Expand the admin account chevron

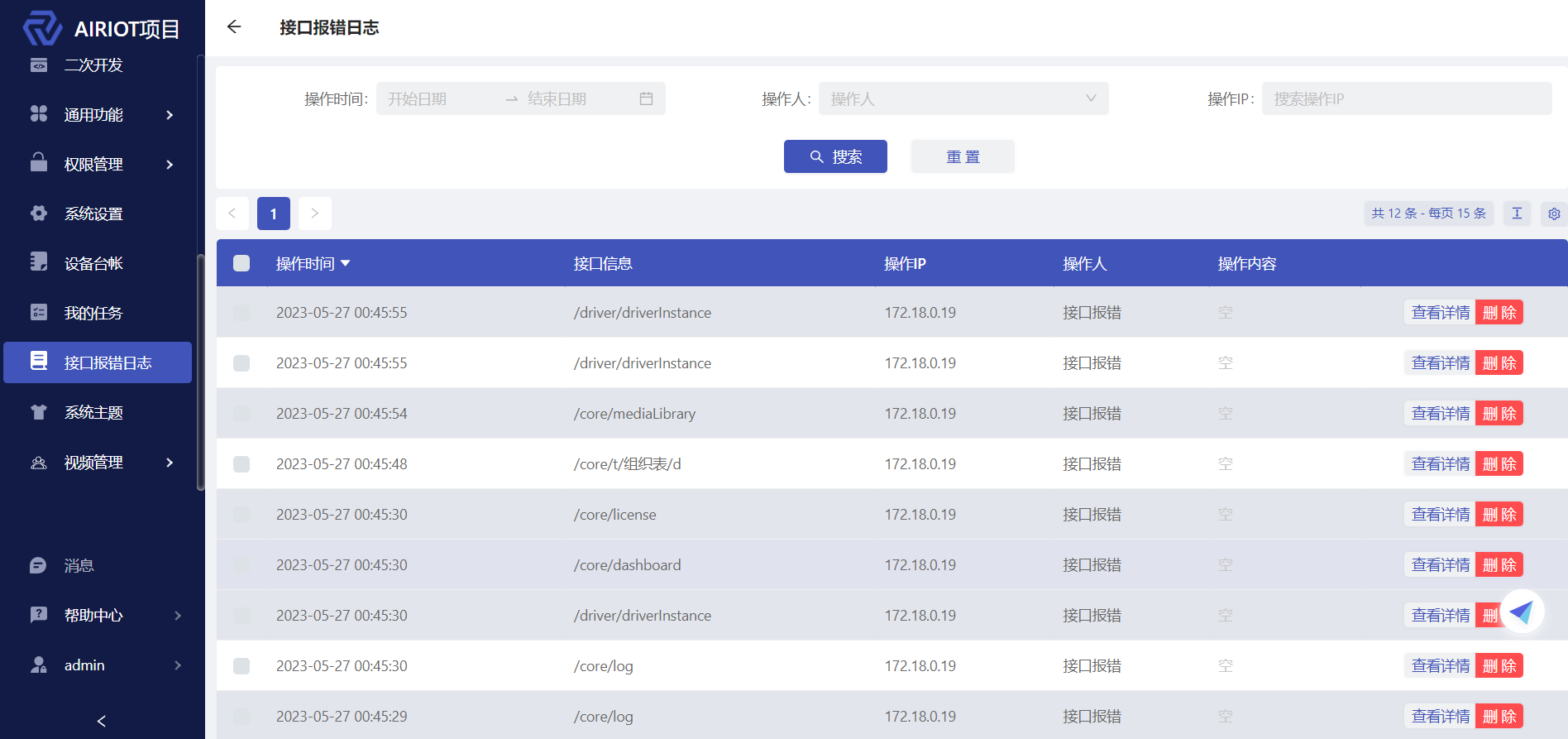click(178, 665)
